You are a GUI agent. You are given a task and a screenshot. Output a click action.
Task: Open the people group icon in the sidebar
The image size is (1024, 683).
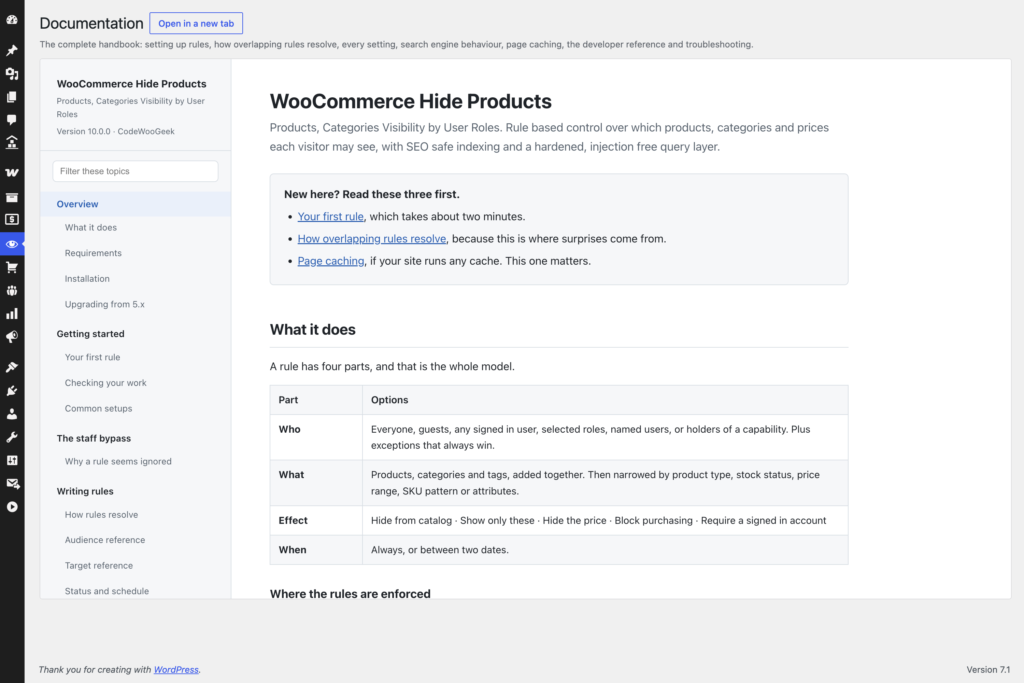[x=12, y=291]
